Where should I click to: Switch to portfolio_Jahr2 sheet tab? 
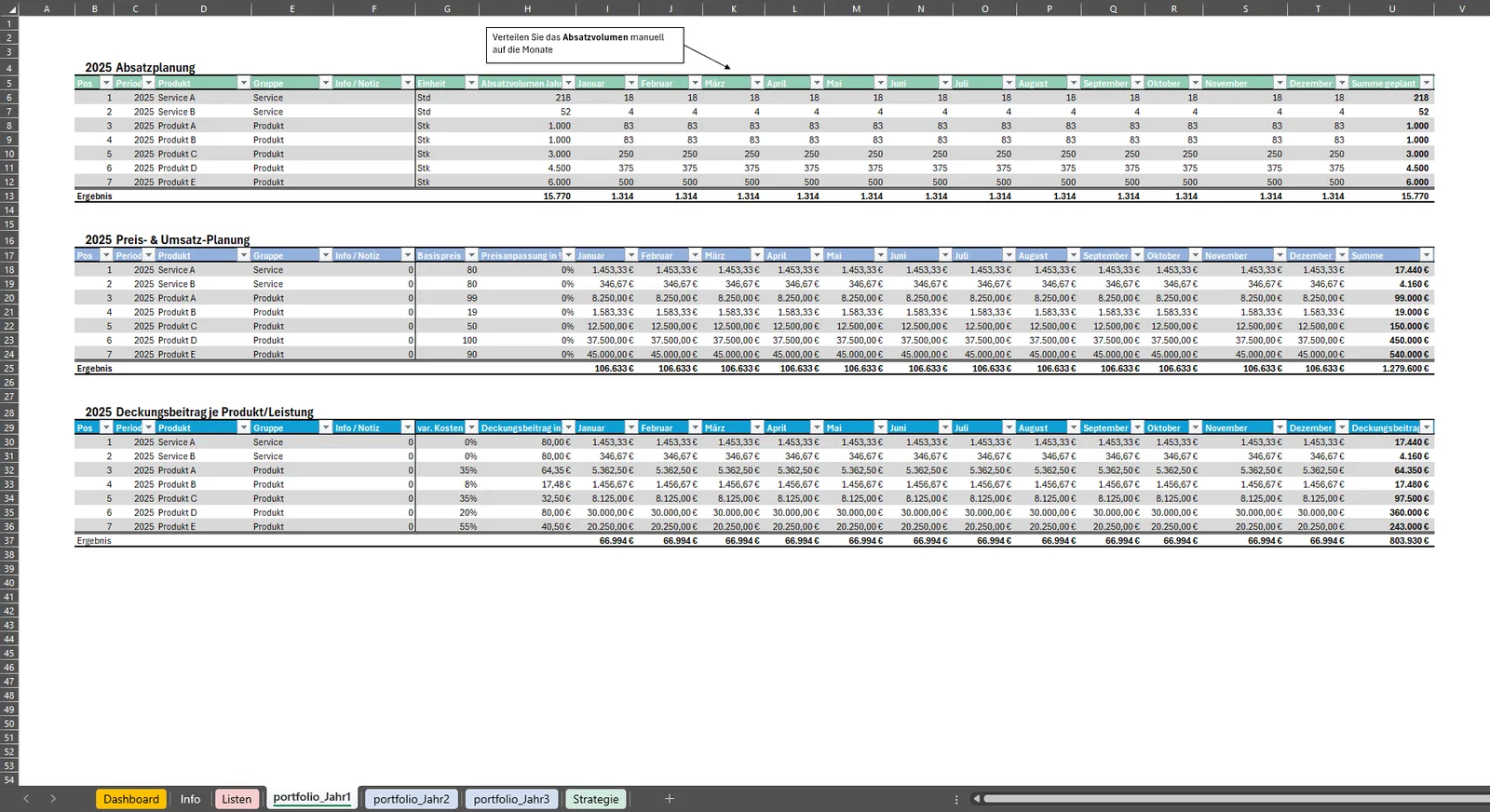[x=412, y=799]
